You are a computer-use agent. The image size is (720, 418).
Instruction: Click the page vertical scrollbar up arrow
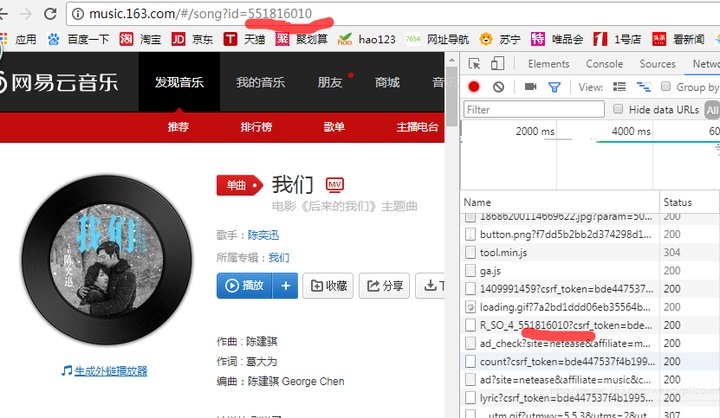click(452, 60)
